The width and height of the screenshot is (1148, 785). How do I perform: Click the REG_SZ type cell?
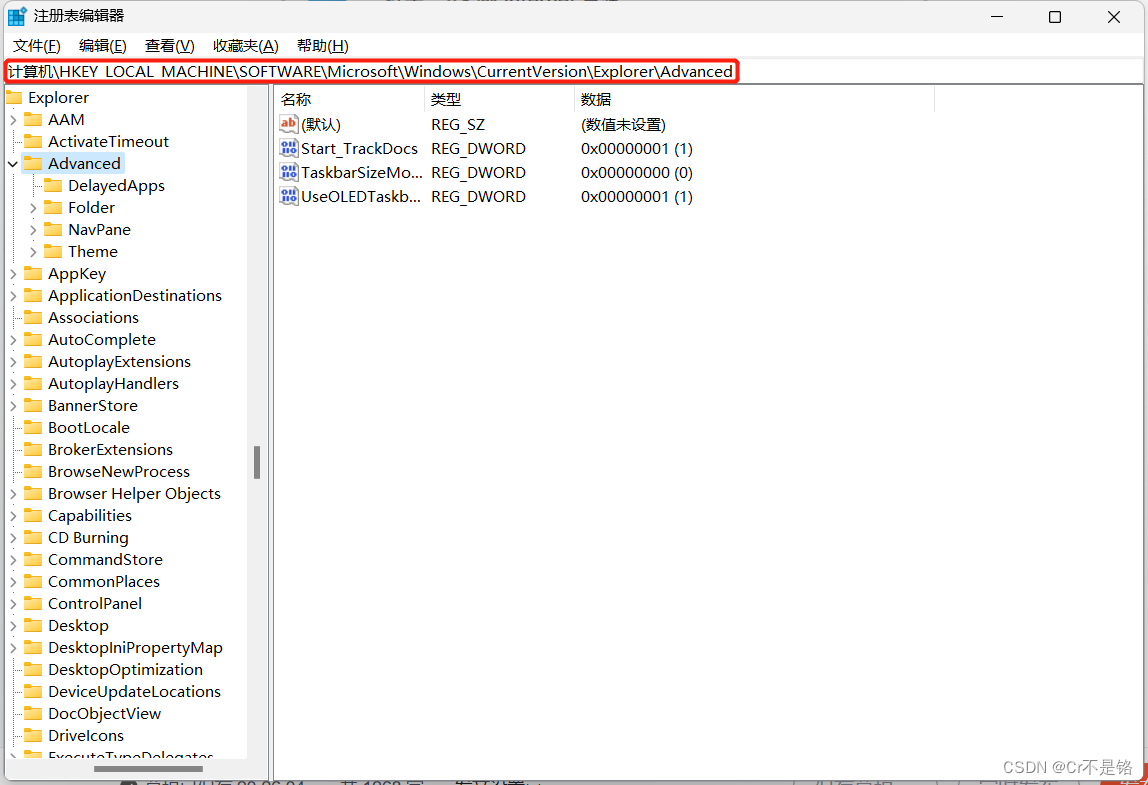[458, 124]
